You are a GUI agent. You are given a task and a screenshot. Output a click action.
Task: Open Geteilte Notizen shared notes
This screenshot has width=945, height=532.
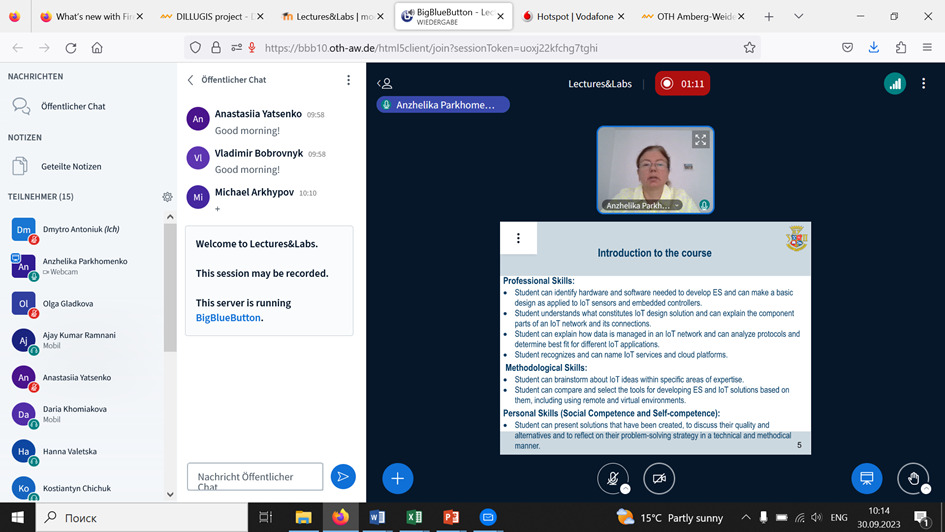click(70, 167)
